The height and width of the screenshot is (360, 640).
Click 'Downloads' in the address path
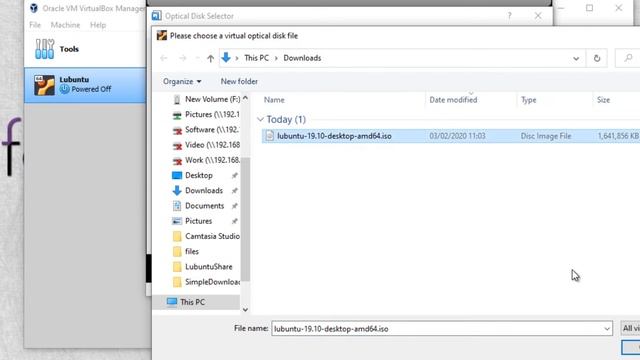302,58
